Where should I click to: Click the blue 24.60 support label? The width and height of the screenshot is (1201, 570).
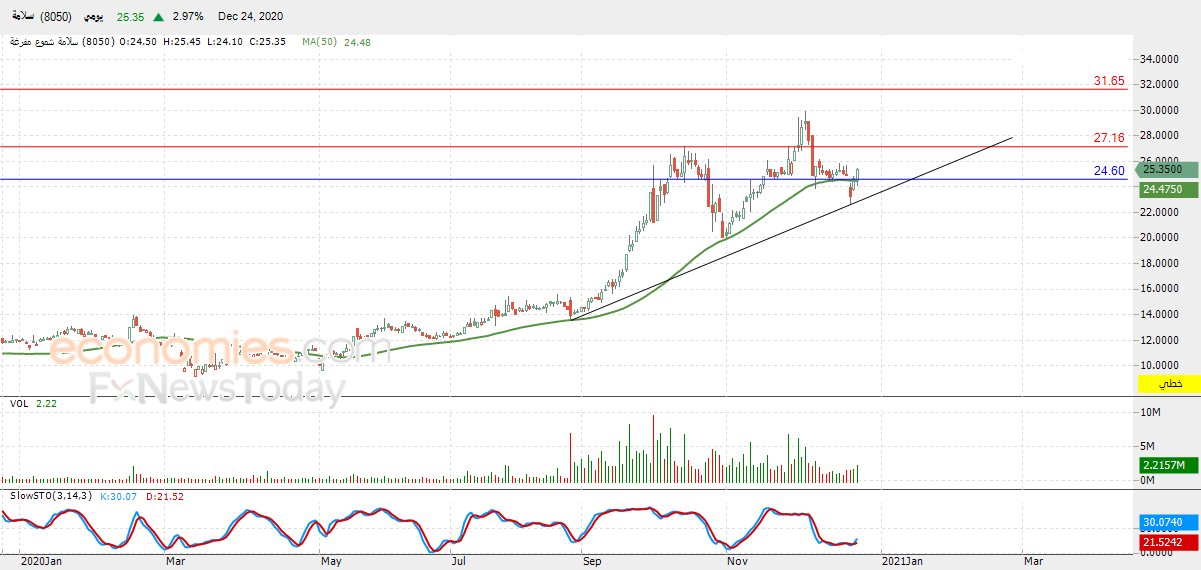[x=1109, y=171]
